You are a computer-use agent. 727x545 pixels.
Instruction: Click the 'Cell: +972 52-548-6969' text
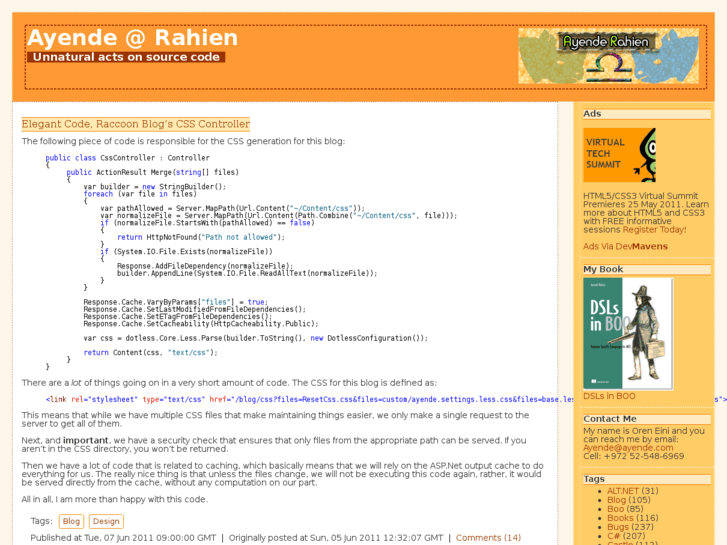pos(633,456)
